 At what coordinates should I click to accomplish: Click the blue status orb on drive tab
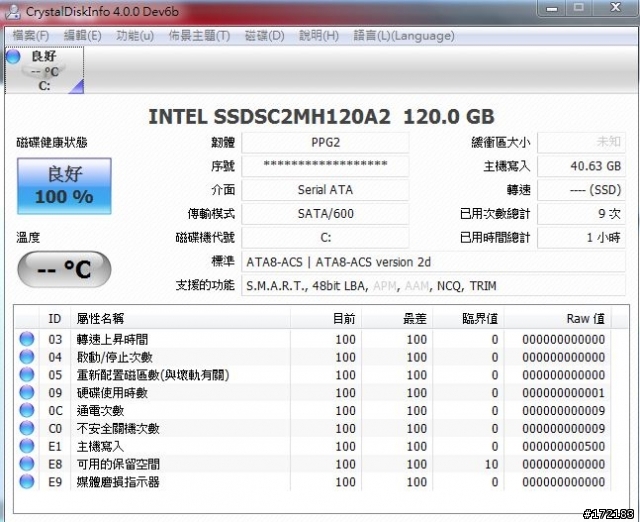pos(13,57)
